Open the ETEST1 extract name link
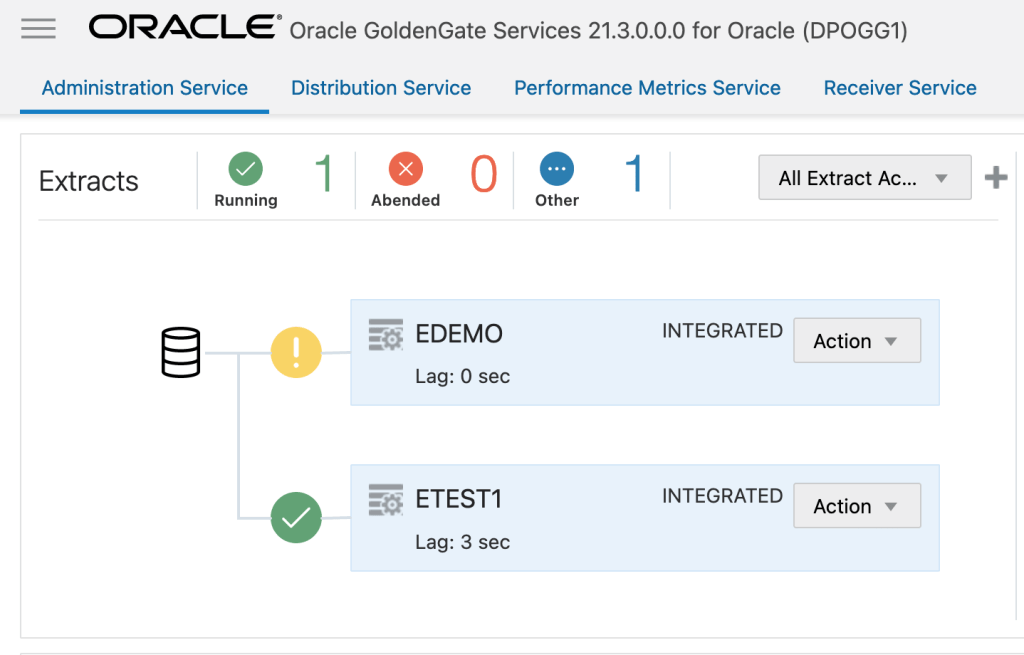The image size is (1024, 655). point(459,499)
